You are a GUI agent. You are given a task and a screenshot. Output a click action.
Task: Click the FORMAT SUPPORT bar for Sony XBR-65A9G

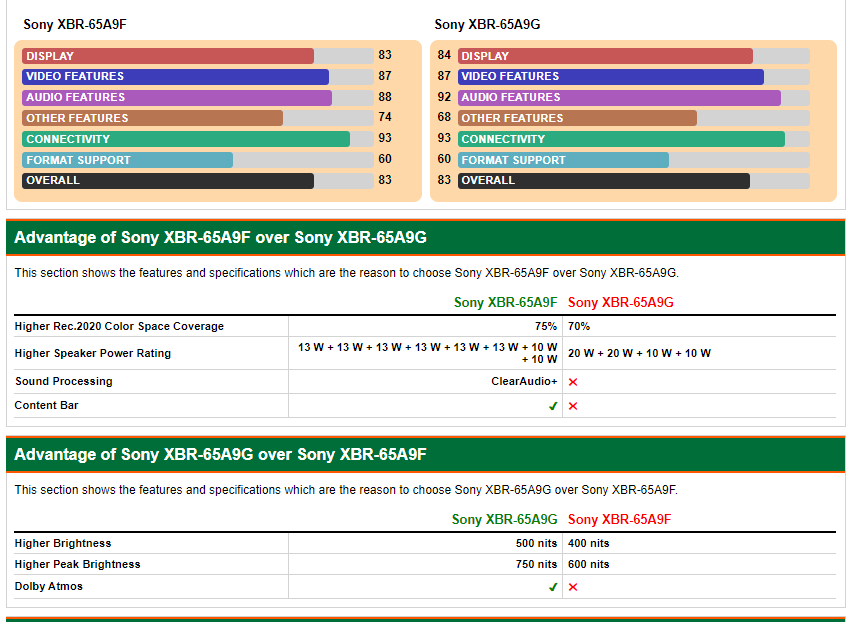point(634,160)
